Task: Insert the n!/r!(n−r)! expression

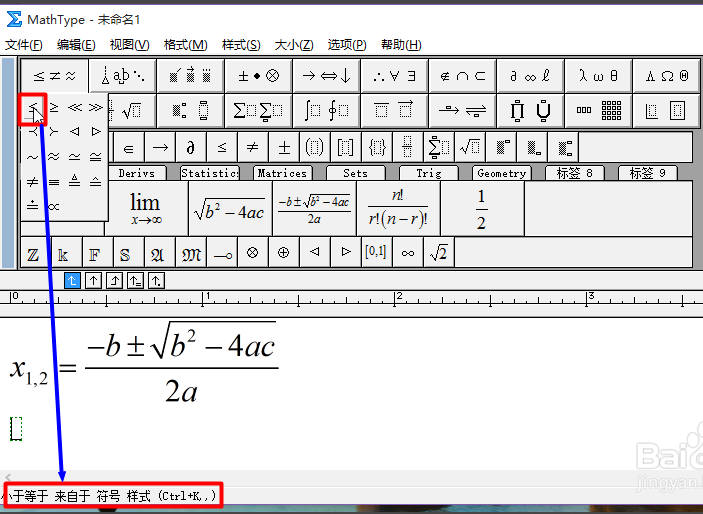Action: 398,209
